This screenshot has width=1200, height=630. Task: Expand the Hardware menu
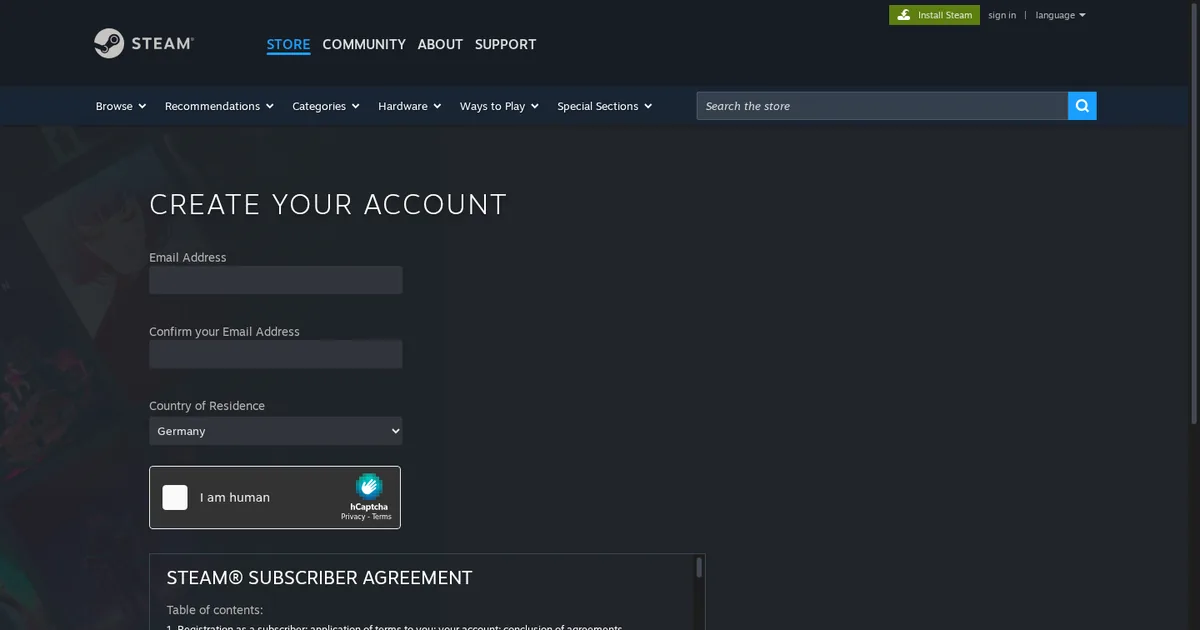point(410,106)
